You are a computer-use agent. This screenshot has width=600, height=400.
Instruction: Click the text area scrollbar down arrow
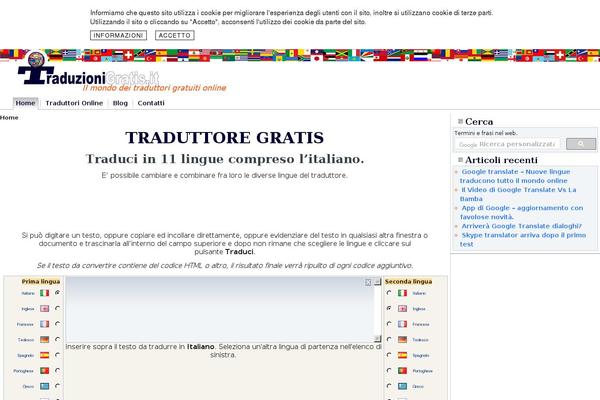378,338
